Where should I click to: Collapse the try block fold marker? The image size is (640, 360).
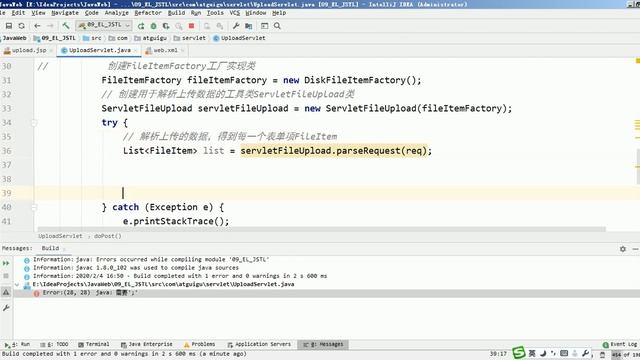pyautogui.click(x=34, y=122)
